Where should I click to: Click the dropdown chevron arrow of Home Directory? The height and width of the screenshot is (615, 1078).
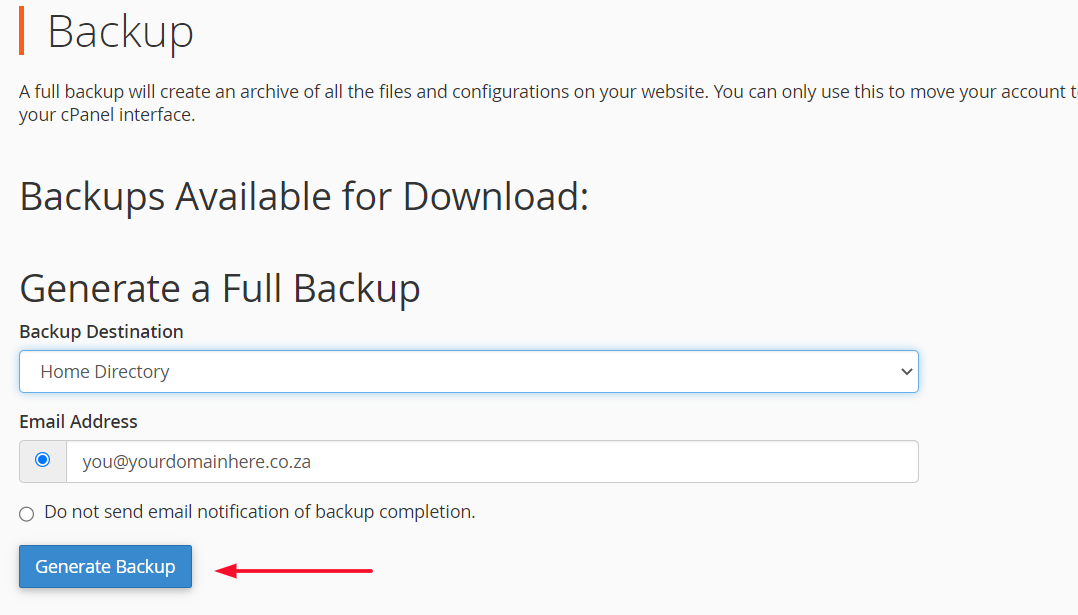pyautogui.click(x=906, y=372)
